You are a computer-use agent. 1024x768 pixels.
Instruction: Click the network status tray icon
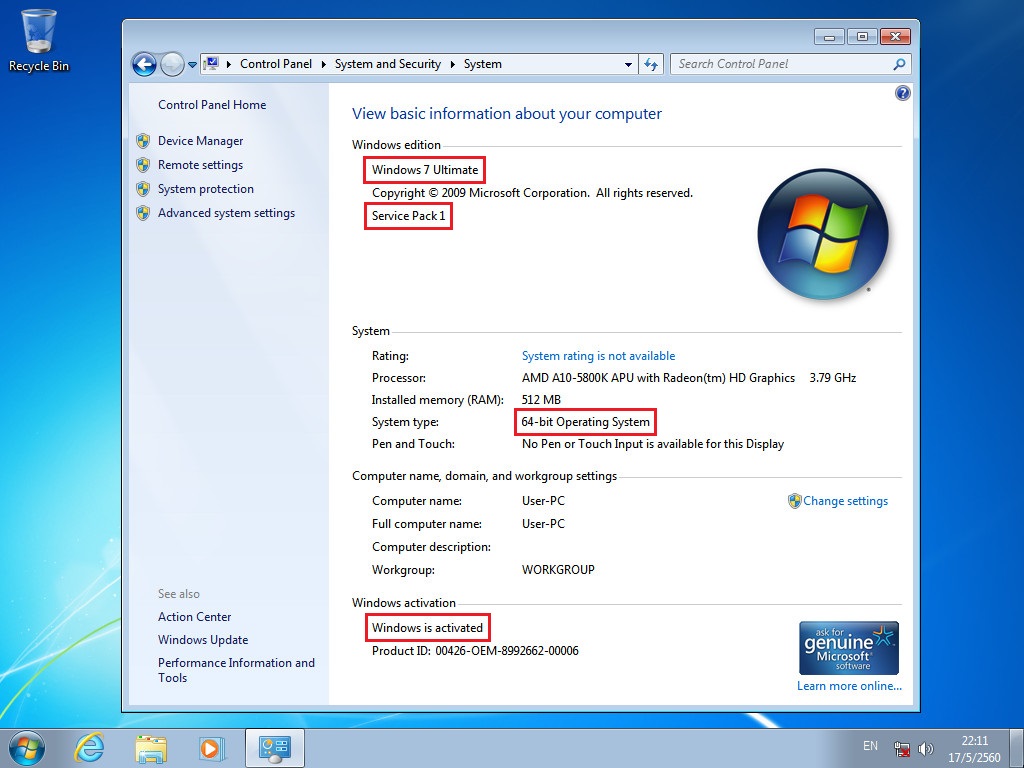coord(903,748)
